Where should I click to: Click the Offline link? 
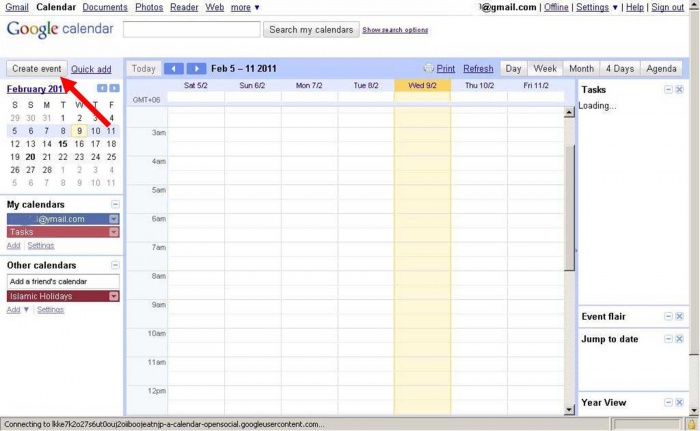click(556, 7)
